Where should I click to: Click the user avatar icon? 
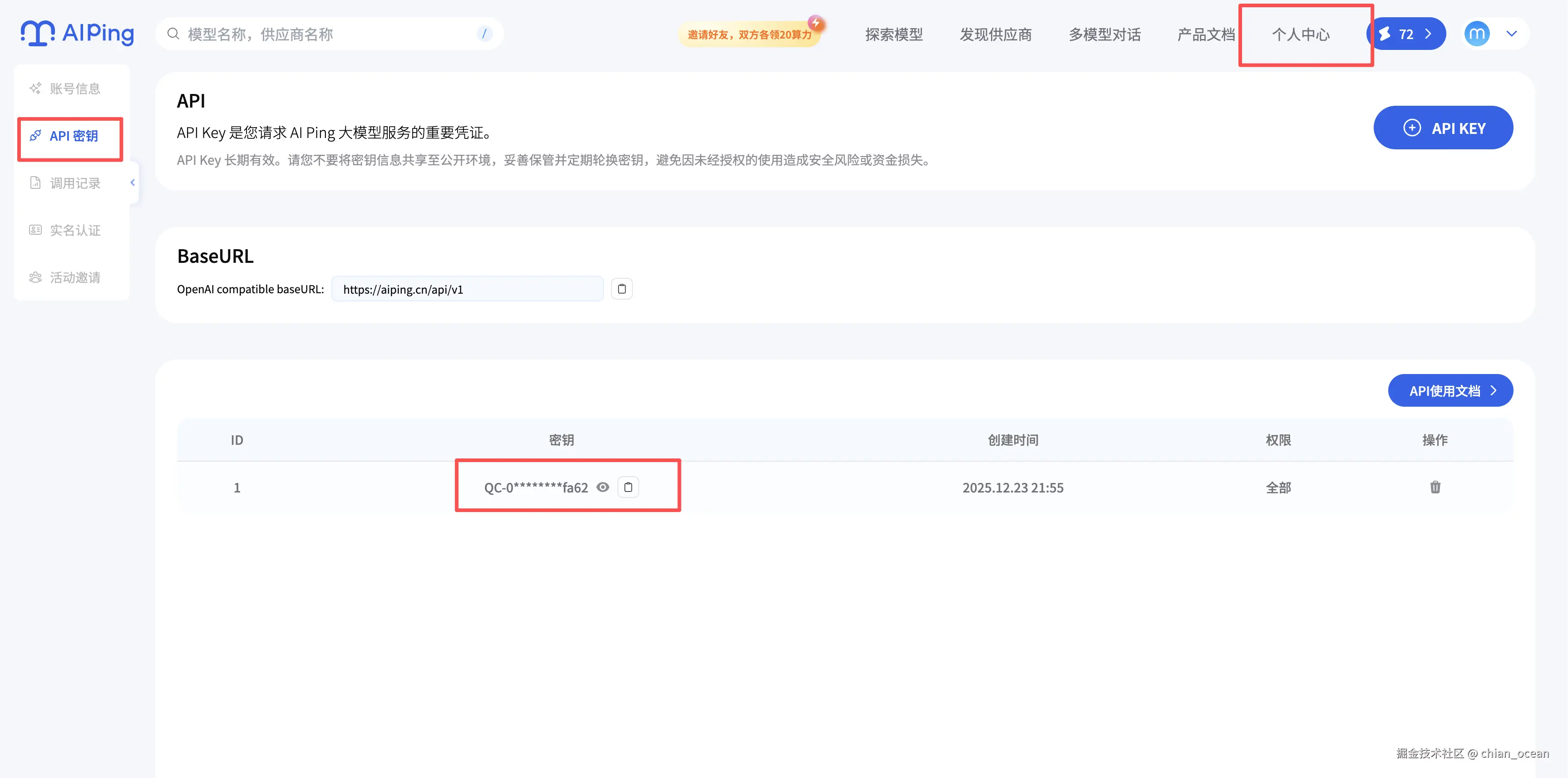[x=1477, y=34]
